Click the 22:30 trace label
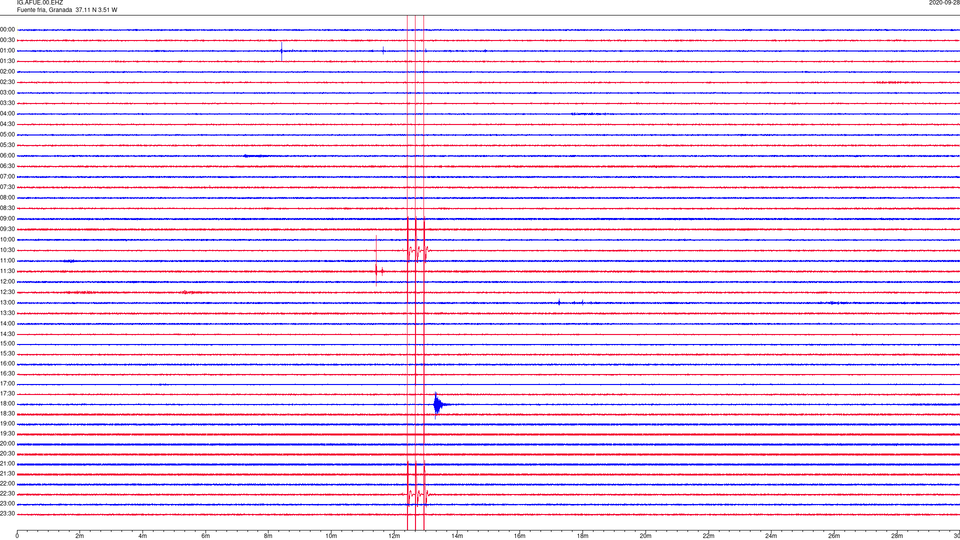The image size is (960, 540). pos(7,494)
